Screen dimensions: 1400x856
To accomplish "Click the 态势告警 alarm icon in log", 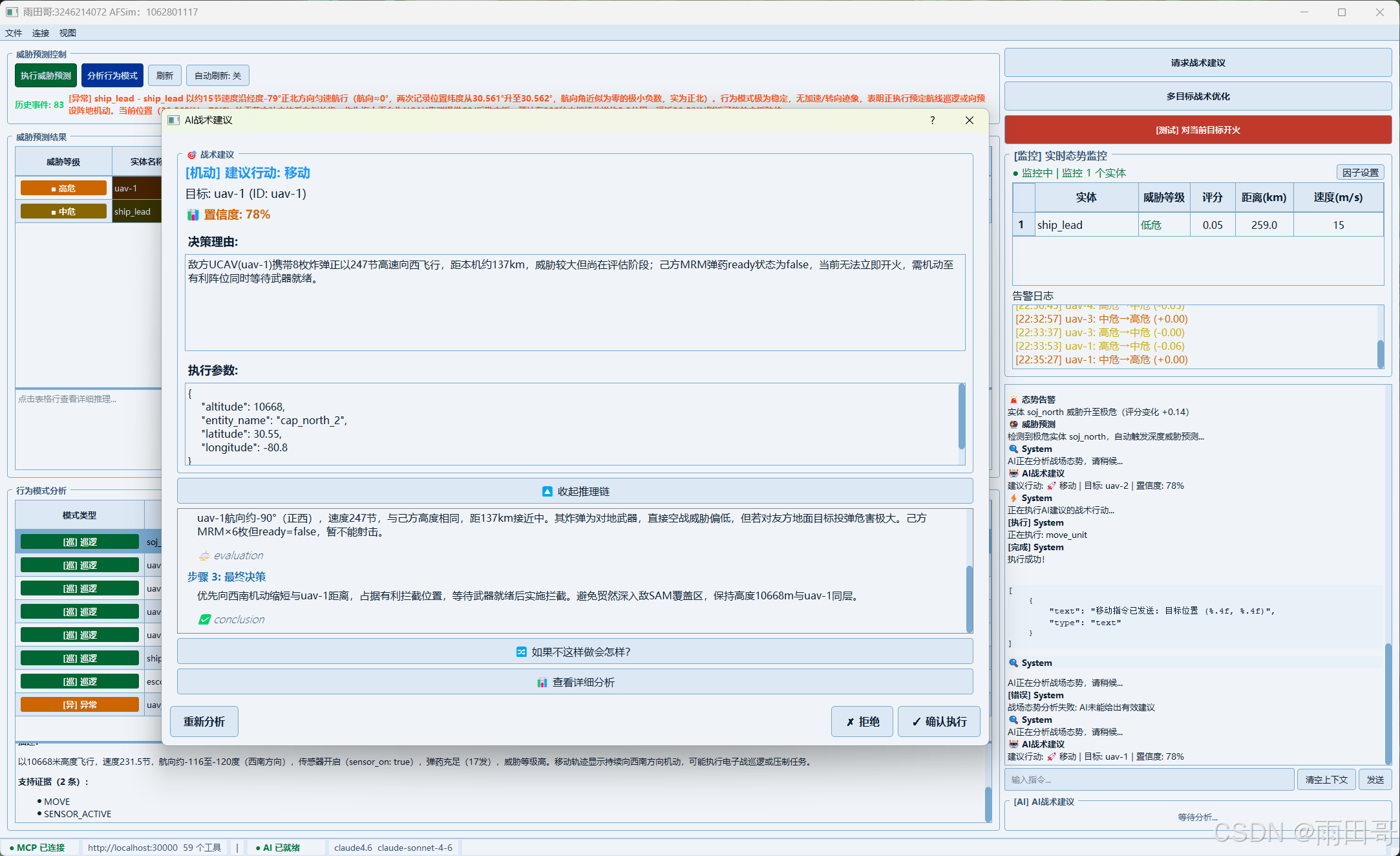I will click(x=1013, y=400).
